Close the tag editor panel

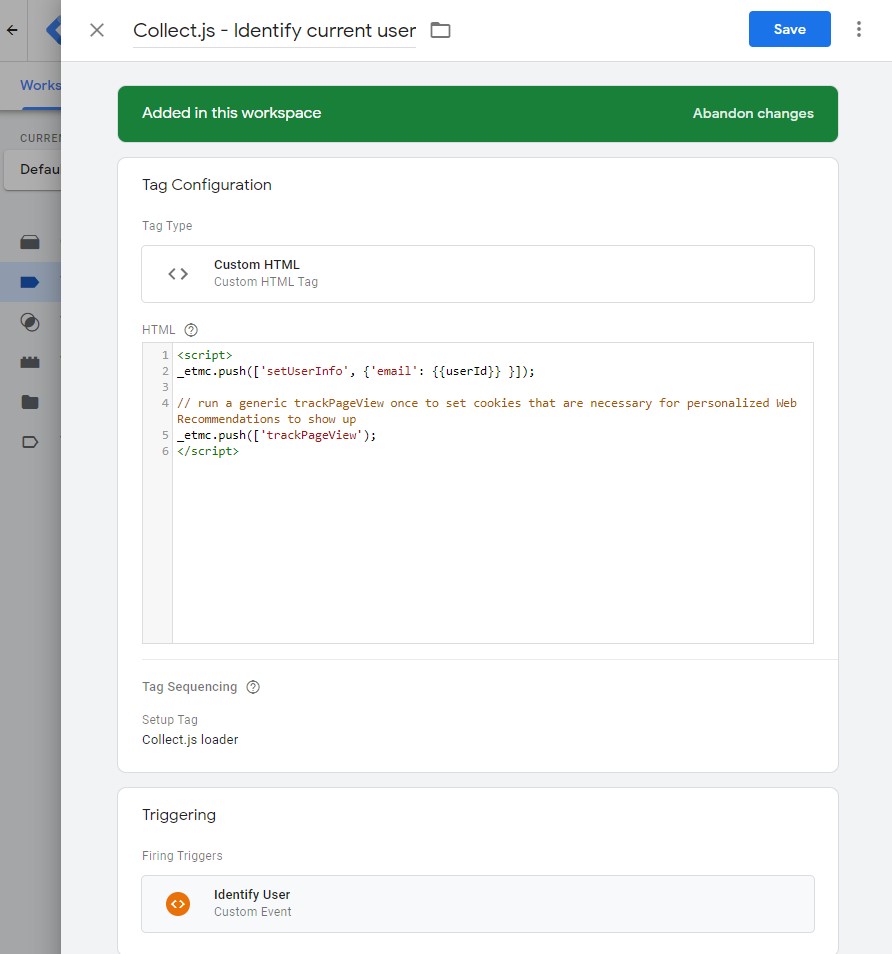click(97, 30)
